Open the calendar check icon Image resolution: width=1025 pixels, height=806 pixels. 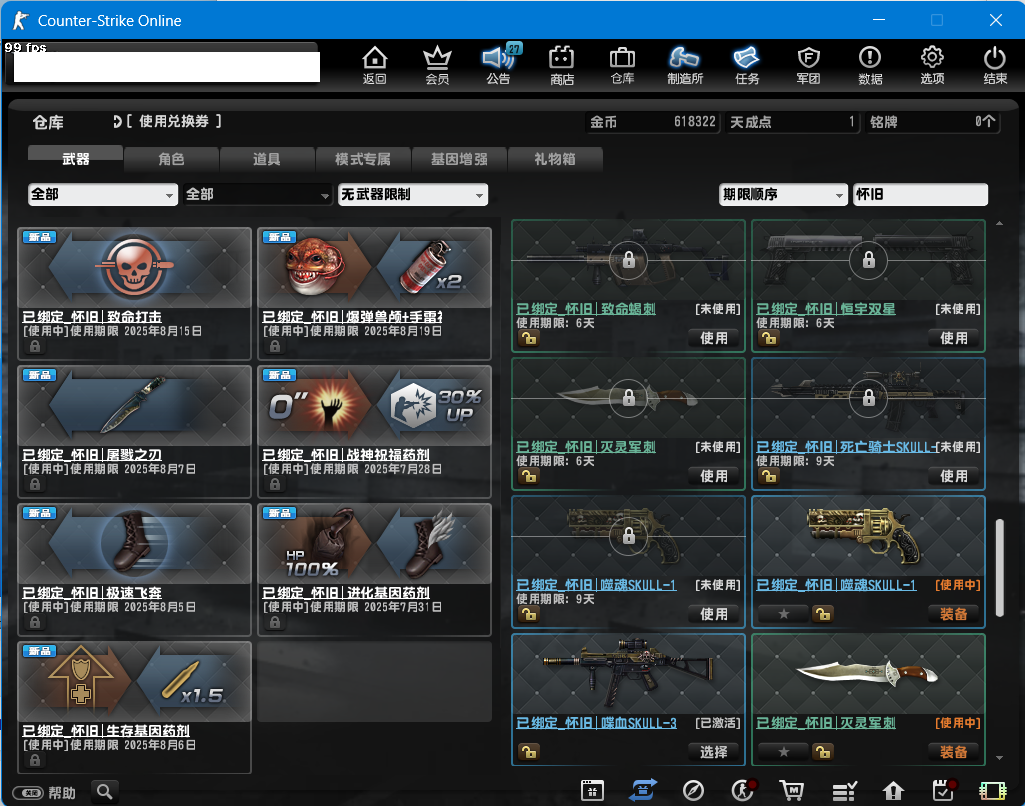pyautogui.click(x=943, y=790)
